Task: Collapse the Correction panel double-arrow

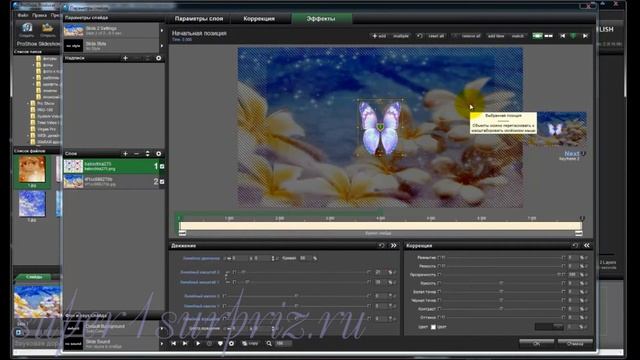Action: (x=587, y=246)
